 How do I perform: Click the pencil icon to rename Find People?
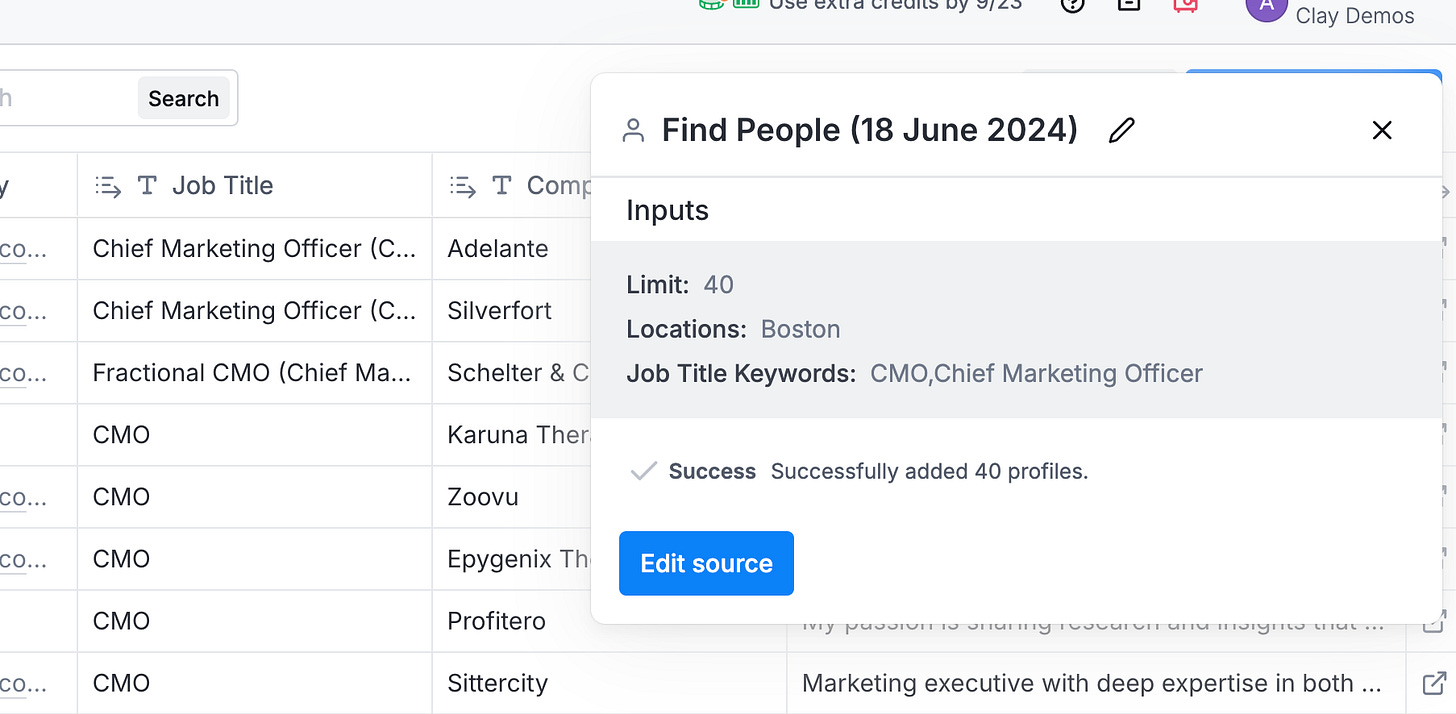pos(1122,130)
